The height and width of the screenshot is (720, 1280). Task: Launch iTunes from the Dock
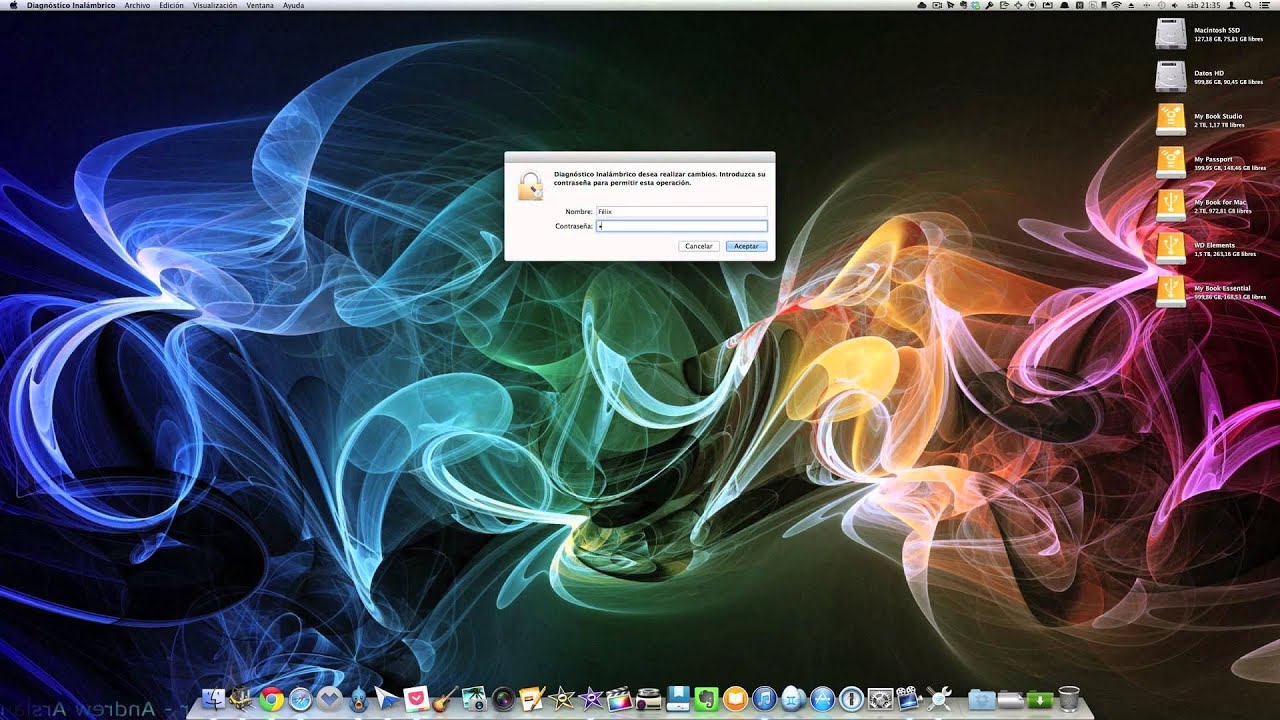pos(764,699)
